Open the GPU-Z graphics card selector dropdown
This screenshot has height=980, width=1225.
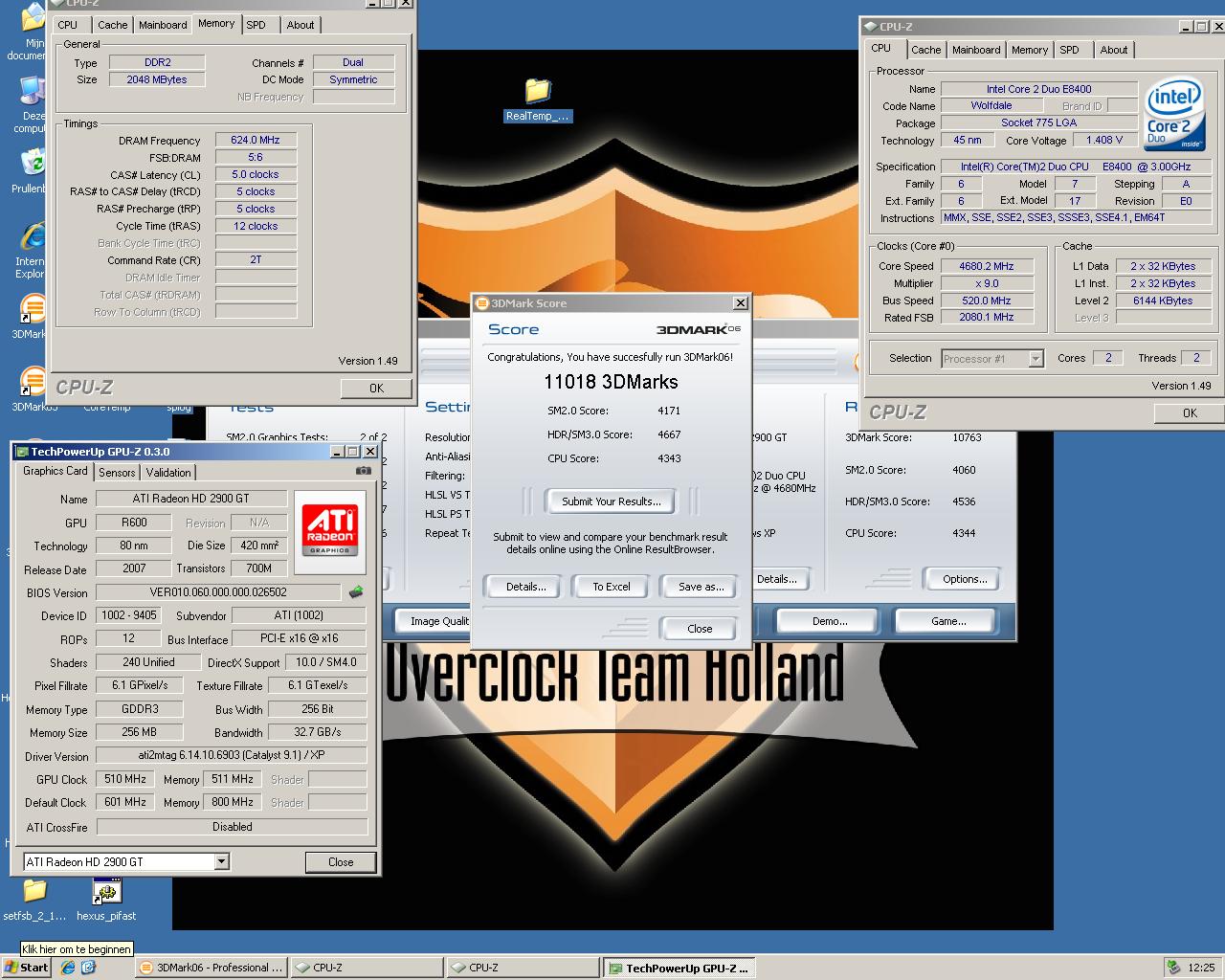(x=222, y=861)
